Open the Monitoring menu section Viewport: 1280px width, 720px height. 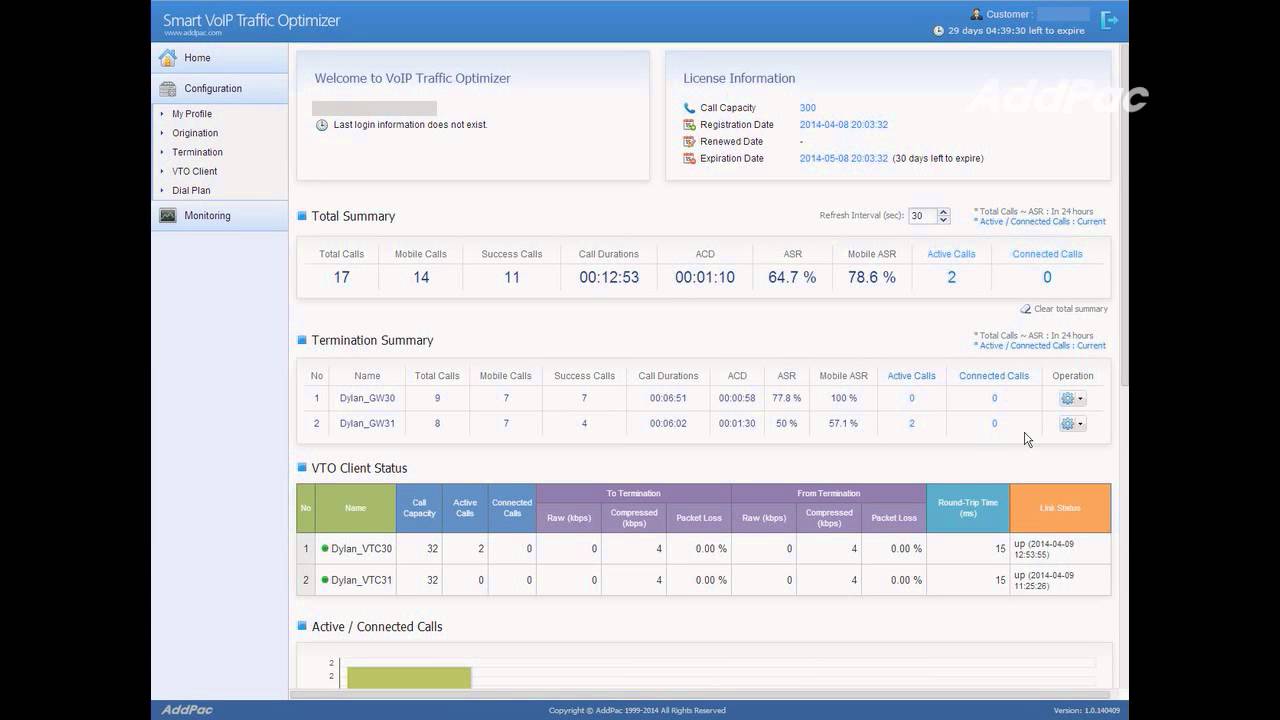[x=220, y=215]
